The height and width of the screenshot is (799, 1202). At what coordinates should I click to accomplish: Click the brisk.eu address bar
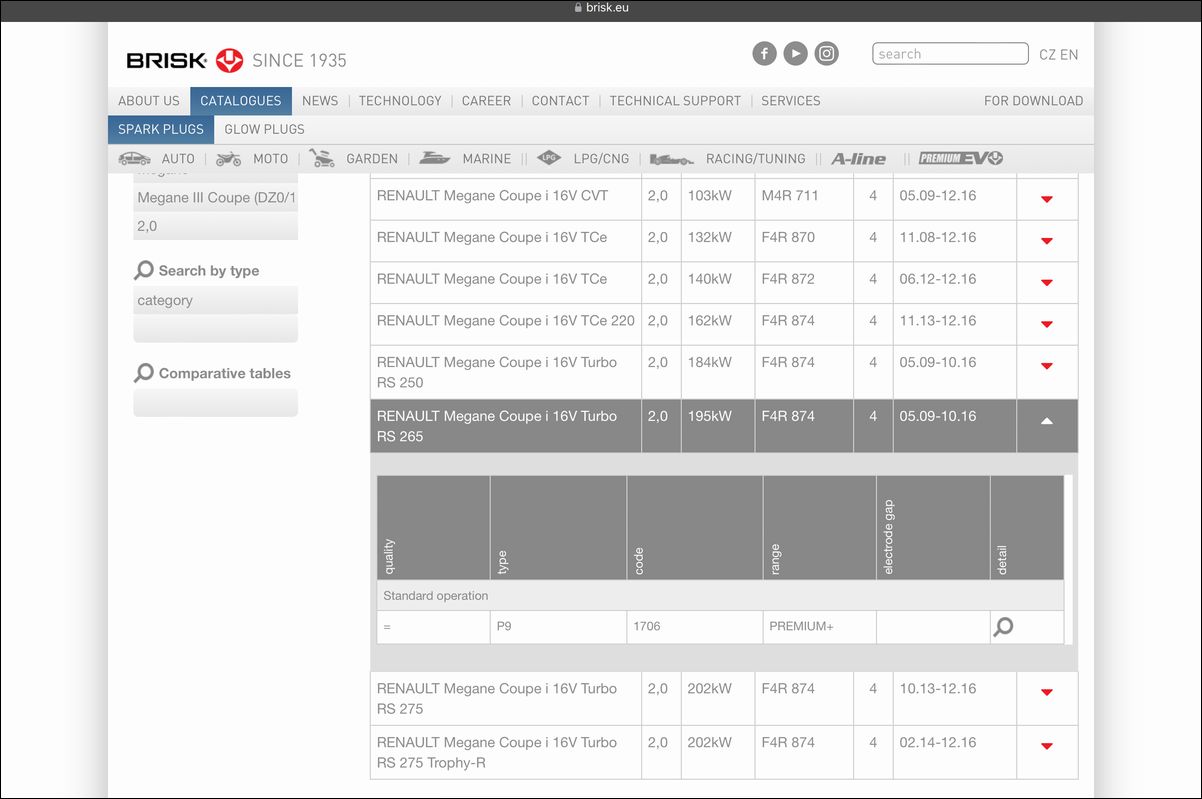(601, 8)
